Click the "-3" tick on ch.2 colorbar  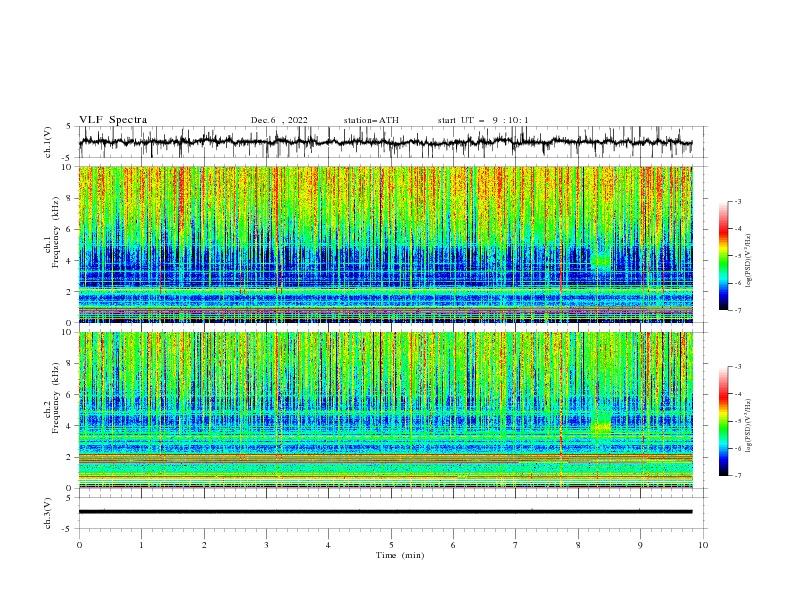click(x=737, y=367)
